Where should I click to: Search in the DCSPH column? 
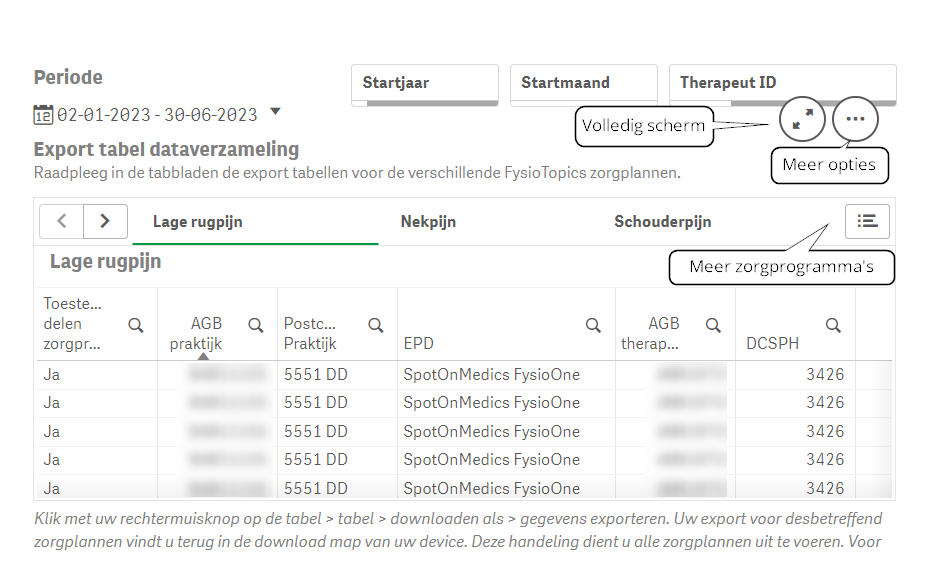833,325
